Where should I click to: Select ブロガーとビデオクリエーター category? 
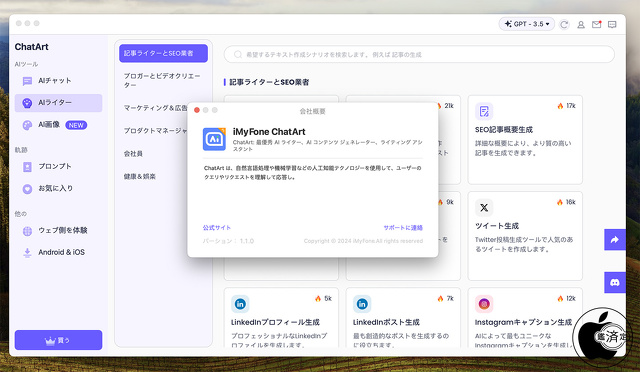click(x=163, y=80)
